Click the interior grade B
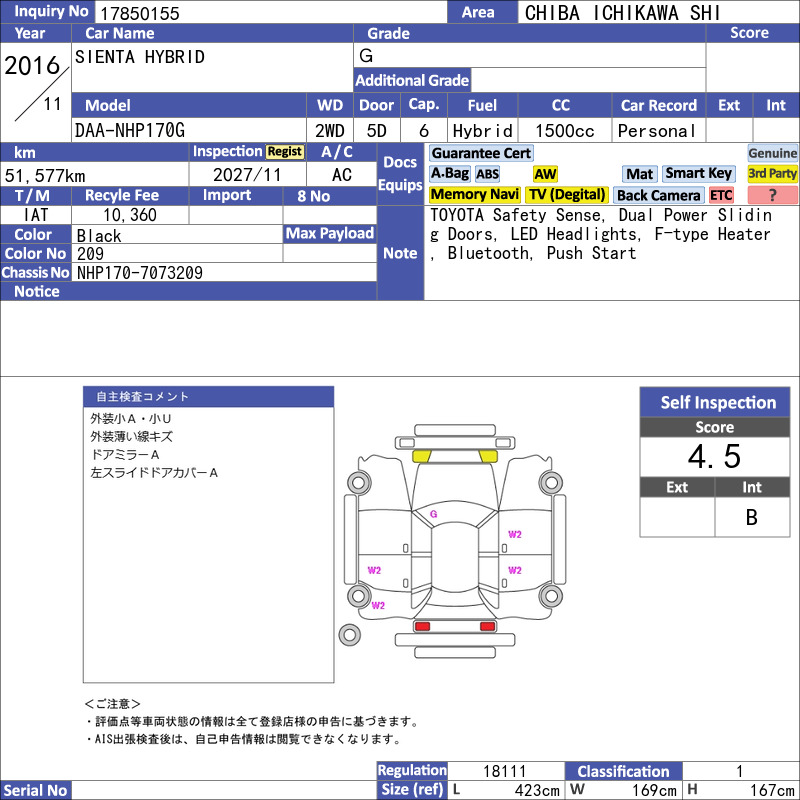The height and width of the screenshot is (800, 800). click(752, 517)
